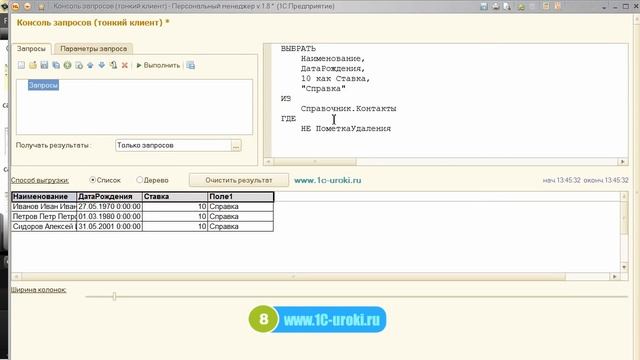Click the title bar save icon
Screen dimensions: 640x360
(x=484, y=7)
